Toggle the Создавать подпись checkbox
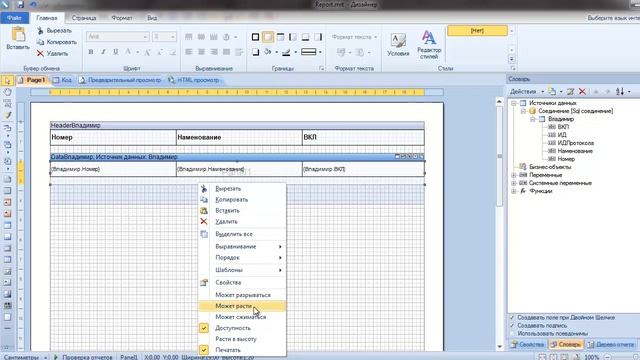 512,326
